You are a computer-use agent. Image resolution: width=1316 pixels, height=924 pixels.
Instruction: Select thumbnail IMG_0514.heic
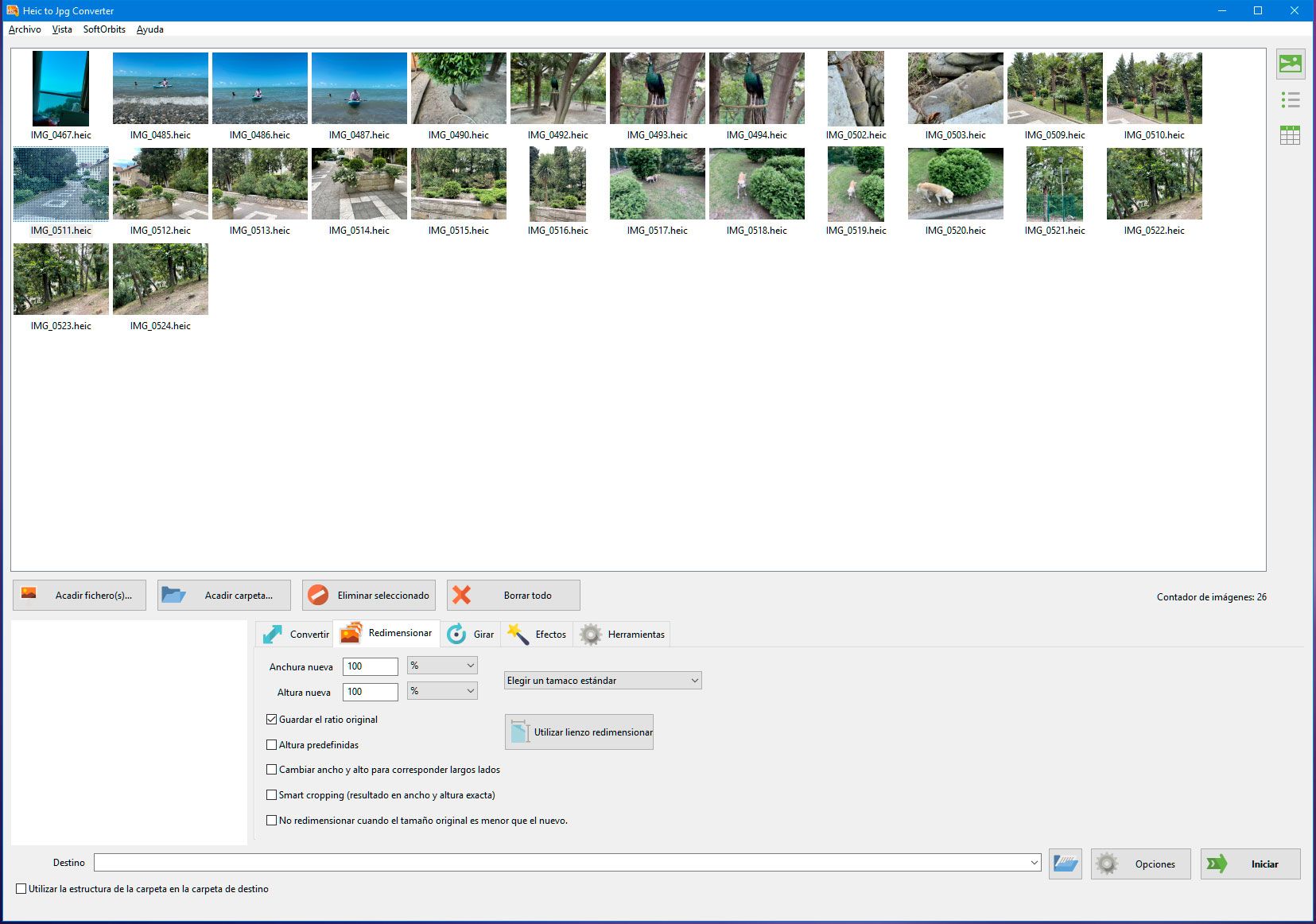tap(359, 184)
